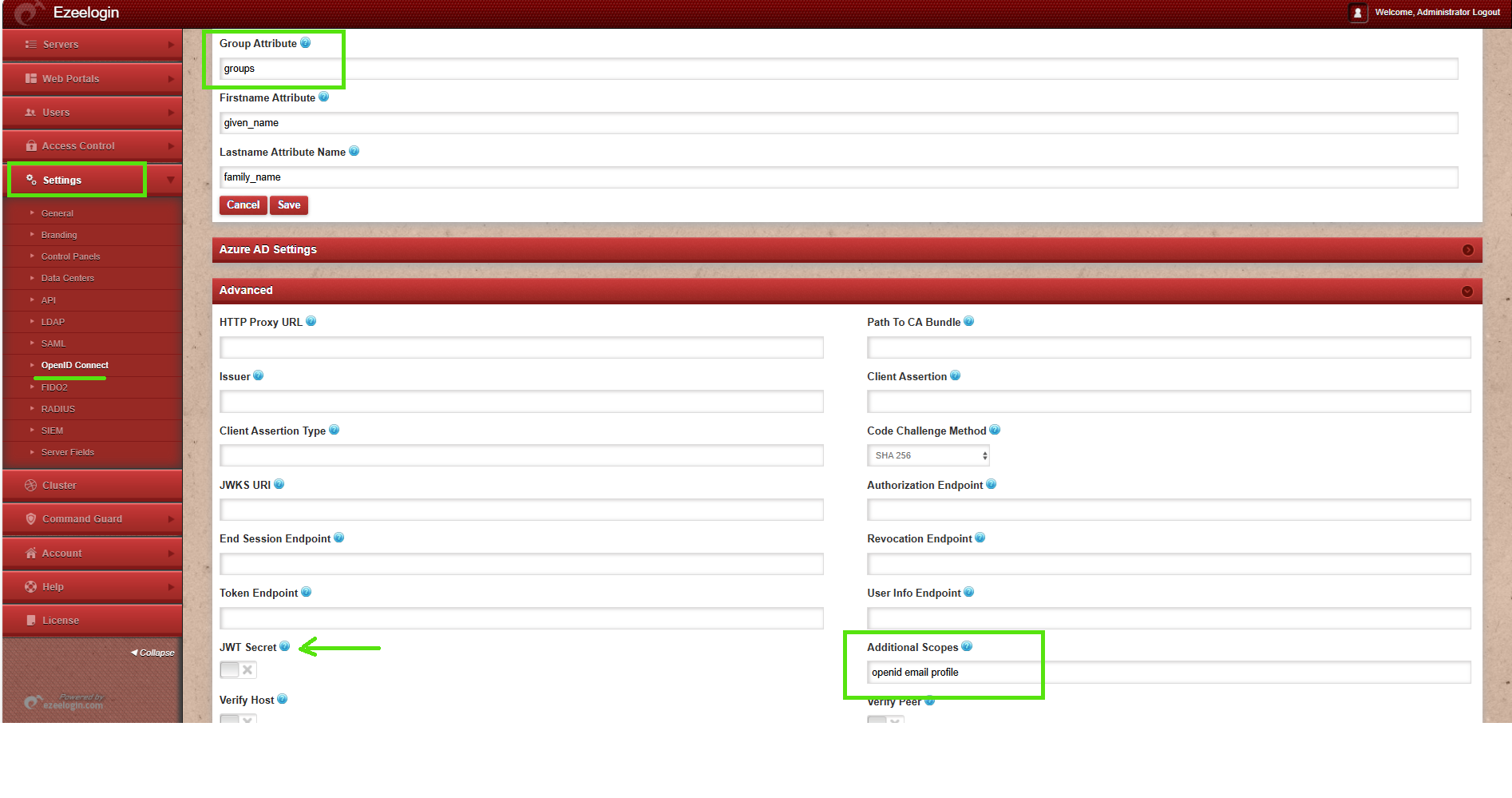Click help icon next to Additional Scopes
1512x798 pixels.
click(x=967, y=646)
